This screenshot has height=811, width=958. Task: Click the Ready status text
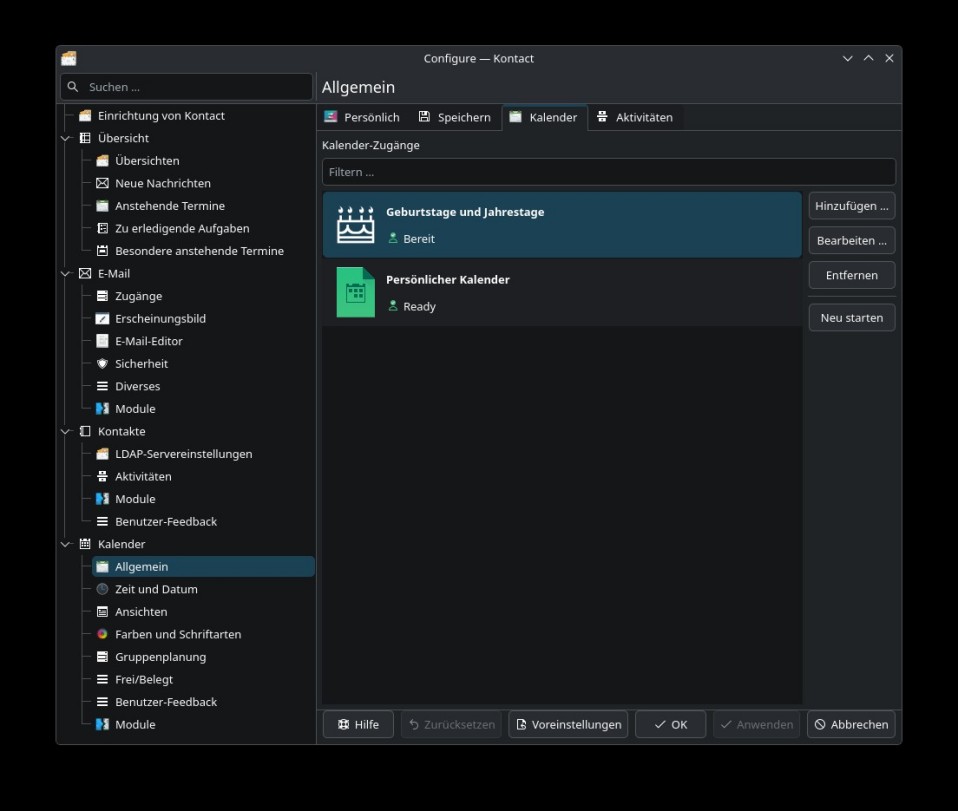[419, 307]
